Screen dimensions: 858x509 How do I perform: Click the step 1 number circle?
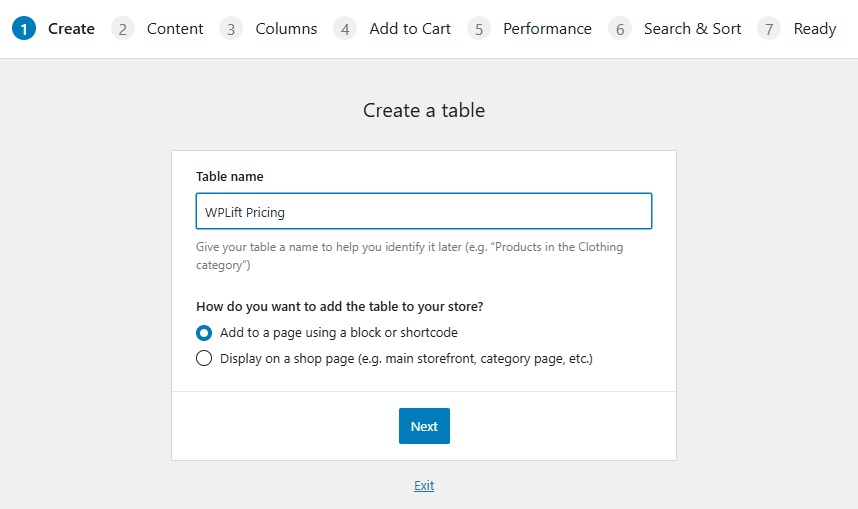pos(24,29)
